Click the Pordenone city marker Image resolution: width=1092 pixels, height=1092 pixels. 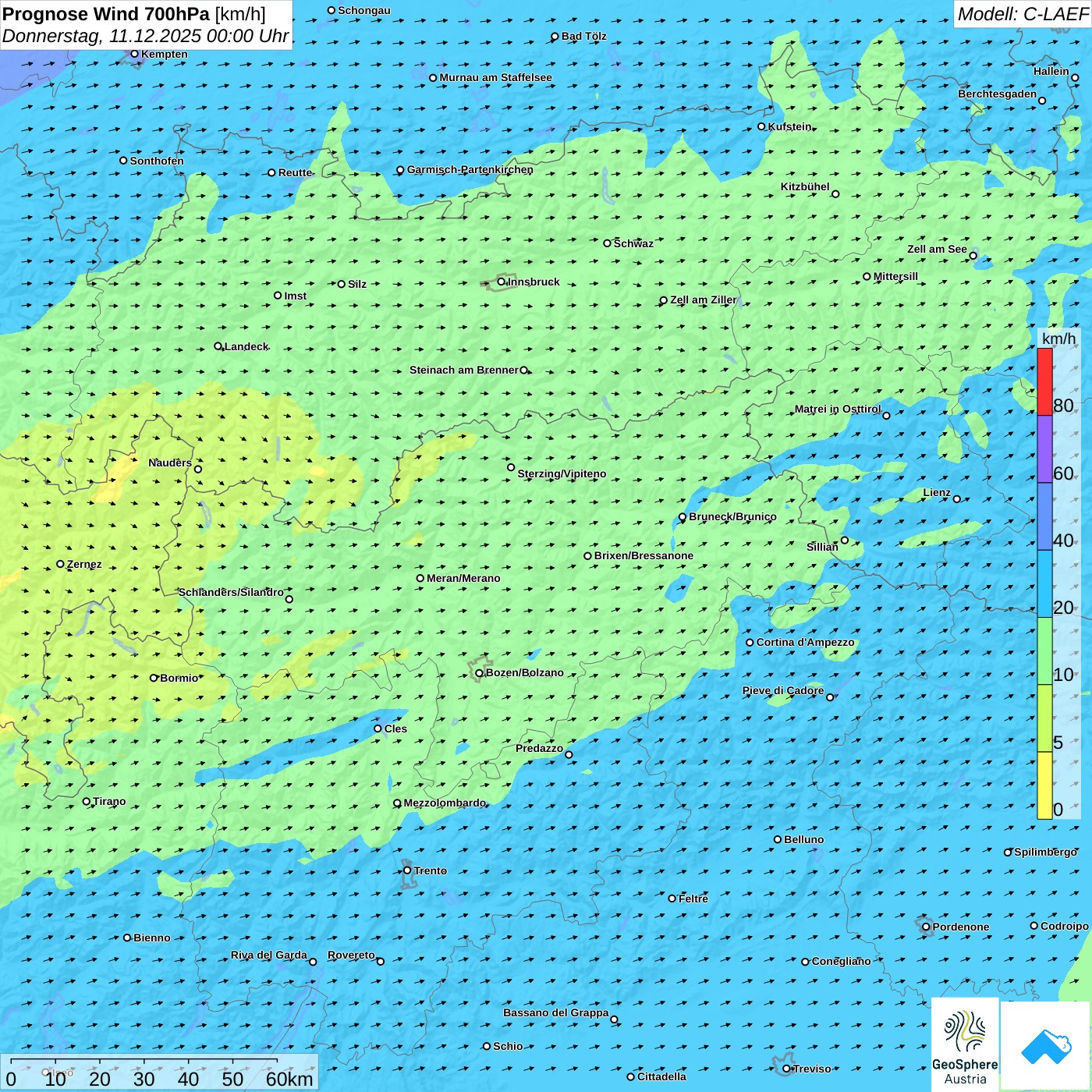pyautogui.click(x=926, y=927)
